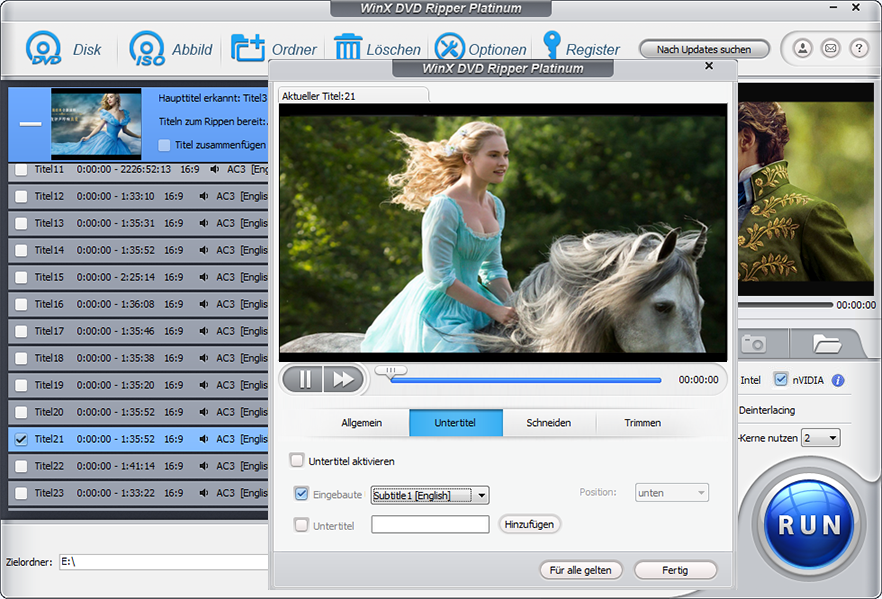Click the Löschen toolbar icon
The height and width of the screenshot is (599, 882).
[x=347, y=48]
